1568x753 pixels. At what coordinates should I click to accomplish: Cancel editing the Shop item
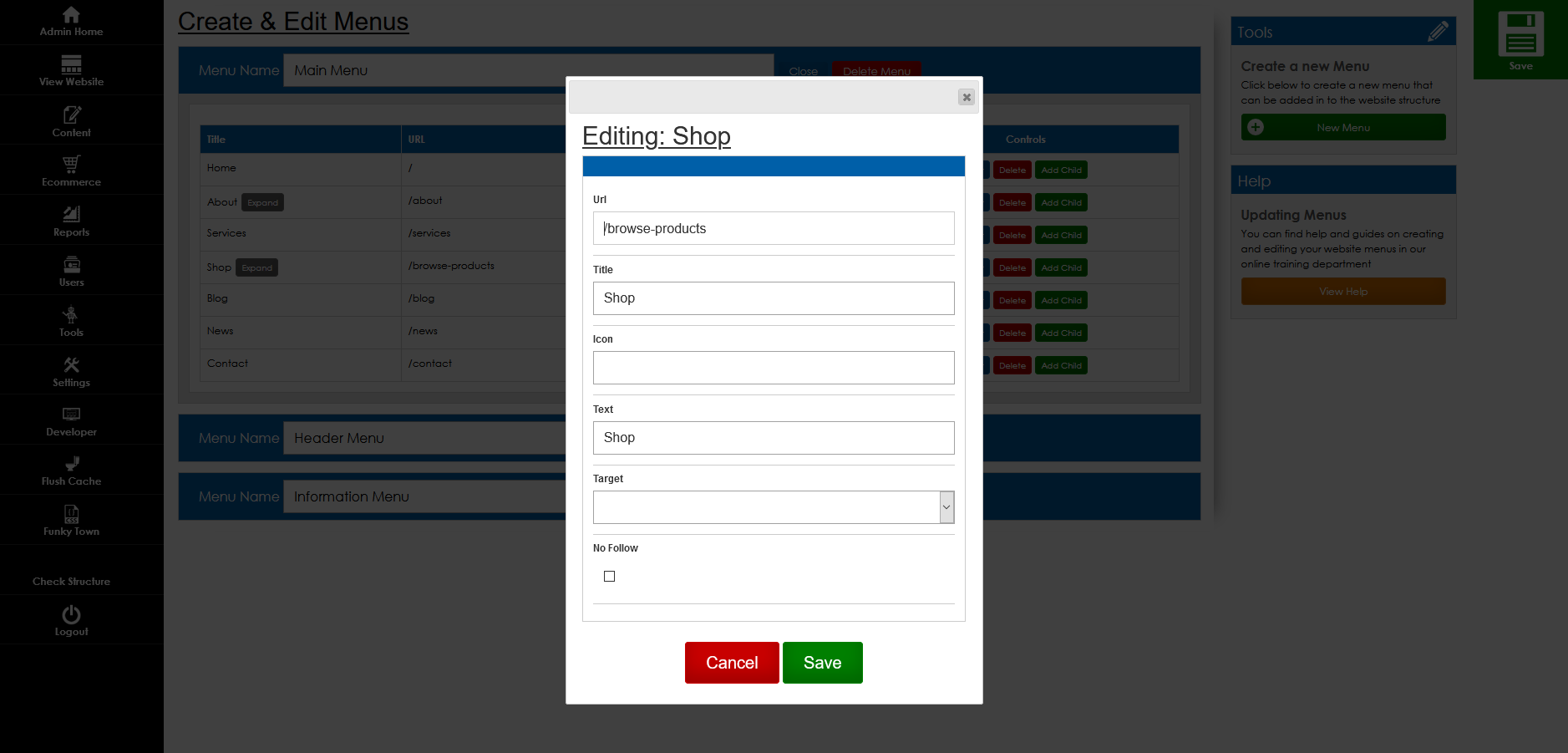tap(732, 663)
